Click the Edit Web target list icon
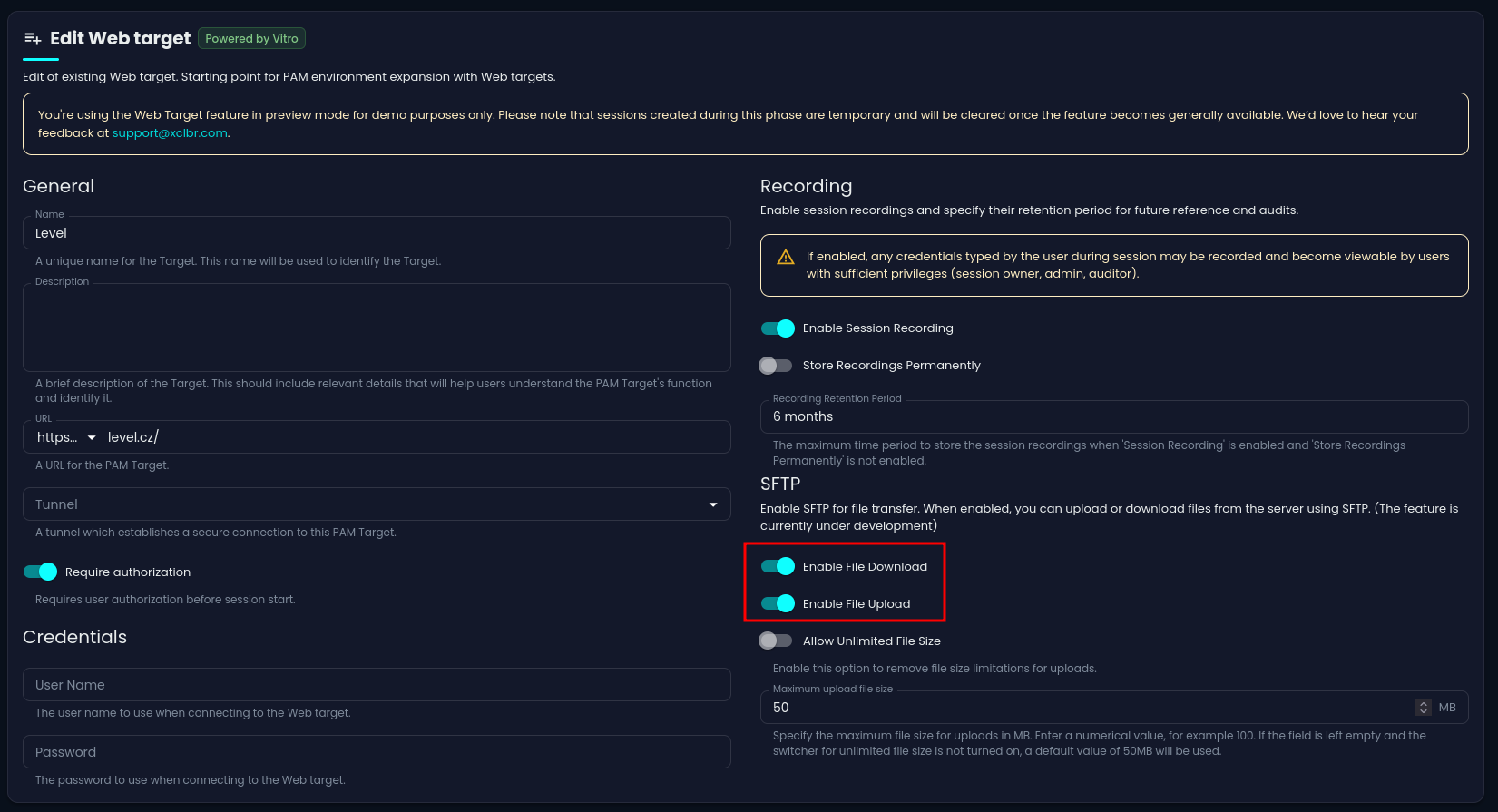 click(x=33, y=38)
